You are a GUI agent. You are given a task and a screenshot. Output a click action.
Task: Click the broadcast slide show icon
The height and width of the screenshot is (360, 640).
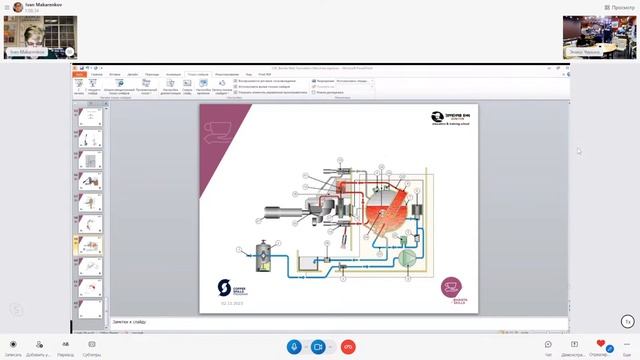click(x=119, y=84)
